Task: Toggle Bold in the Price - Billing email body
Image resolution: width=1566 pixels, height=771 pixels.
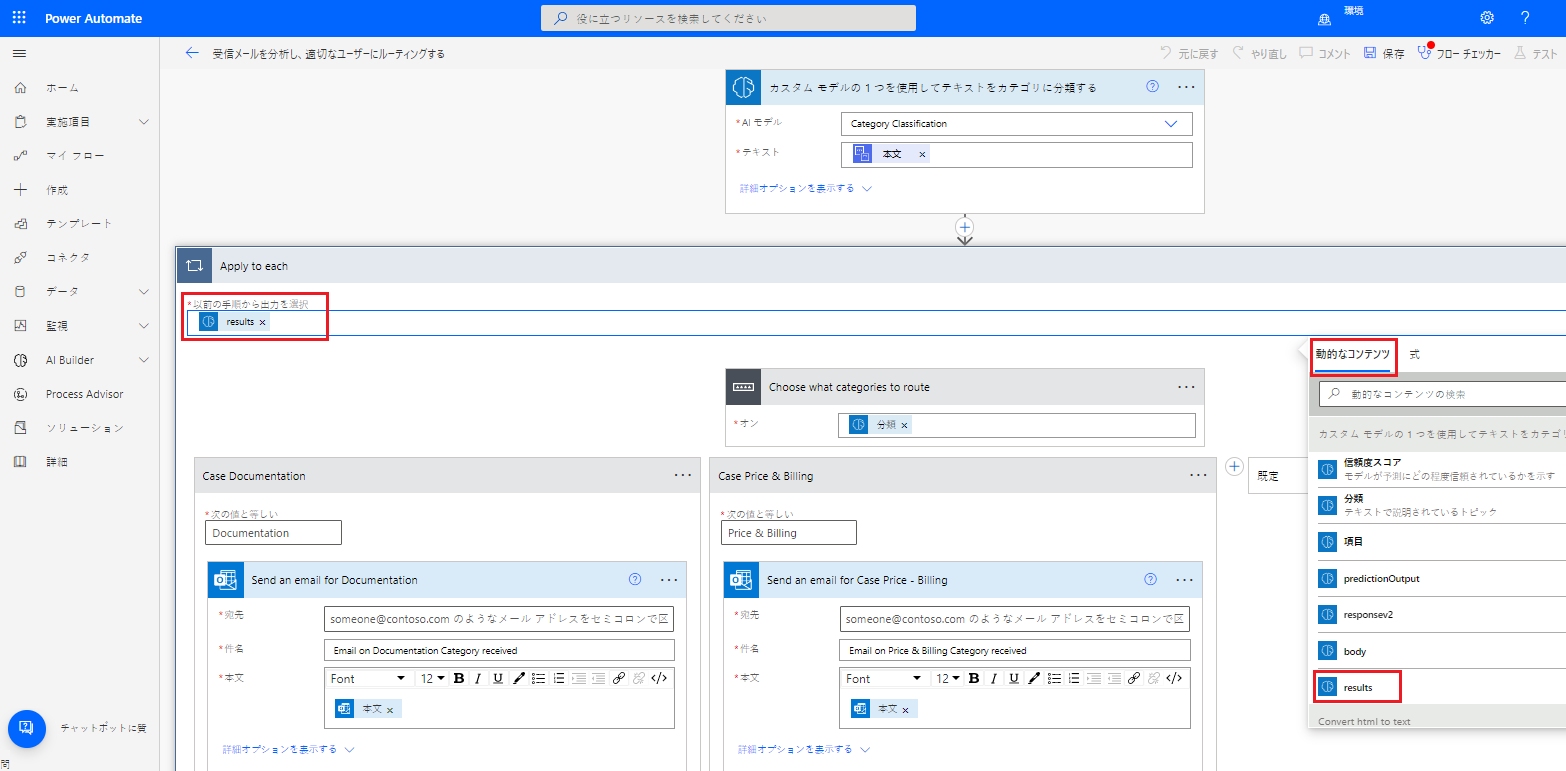Action: pos(975,679)
